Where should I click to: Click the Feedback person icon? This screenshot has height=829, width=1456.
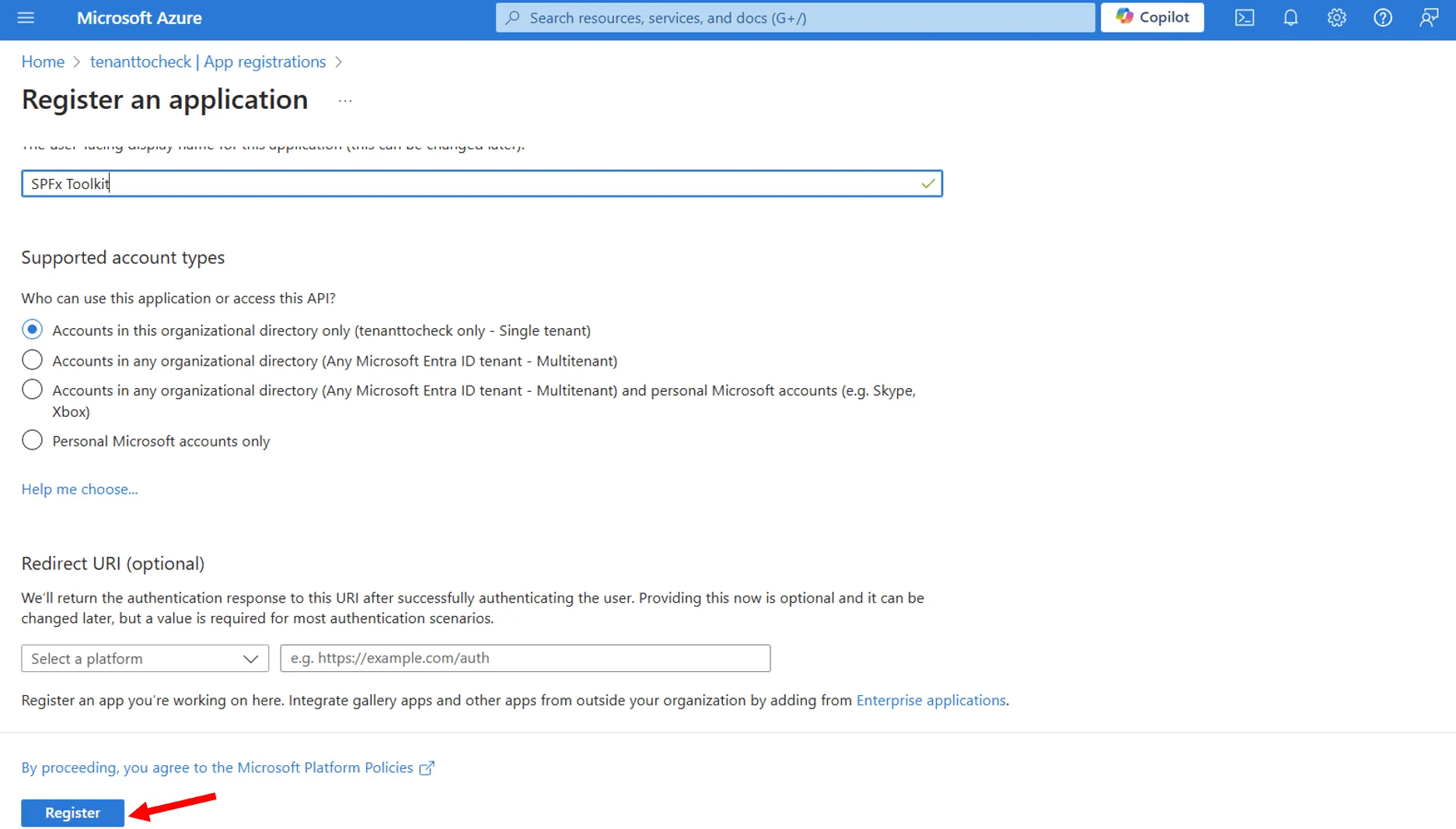pyautogui.click(x=1428, y=18)
